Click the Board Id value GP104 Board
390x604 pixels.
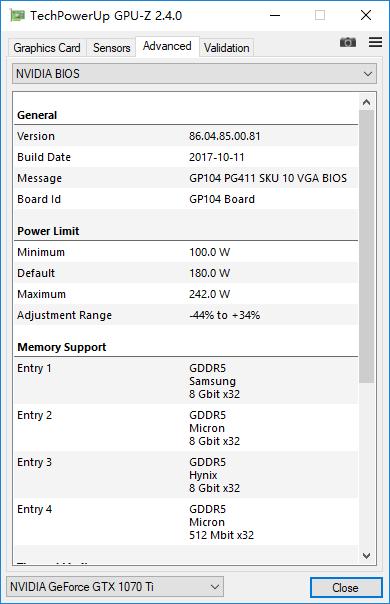point(222,199)
